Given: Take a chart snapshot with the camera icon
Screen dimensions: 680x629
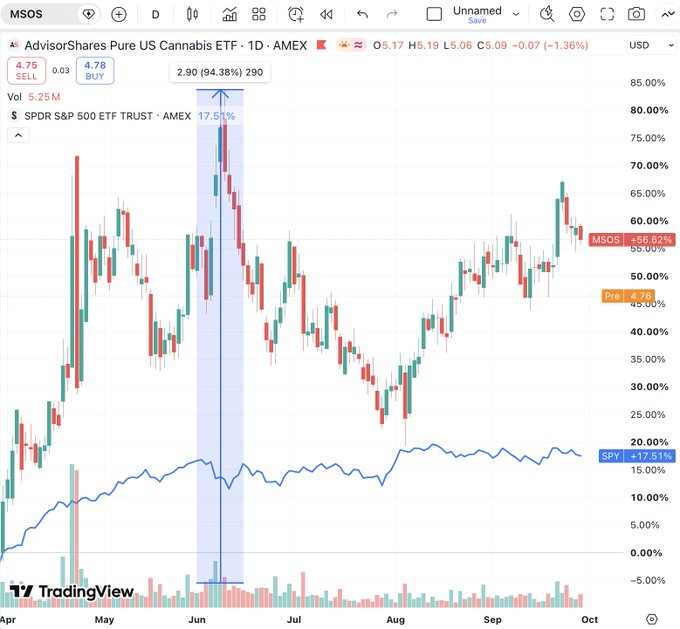Looking at the screenshot, I should (x=636, y=14).
